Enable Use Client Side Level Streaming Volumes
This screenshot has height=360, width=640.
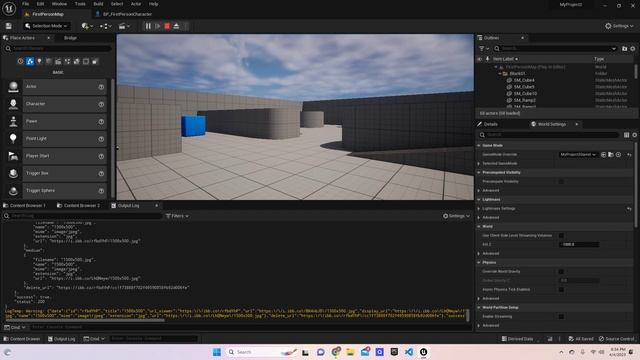(561, 236)
